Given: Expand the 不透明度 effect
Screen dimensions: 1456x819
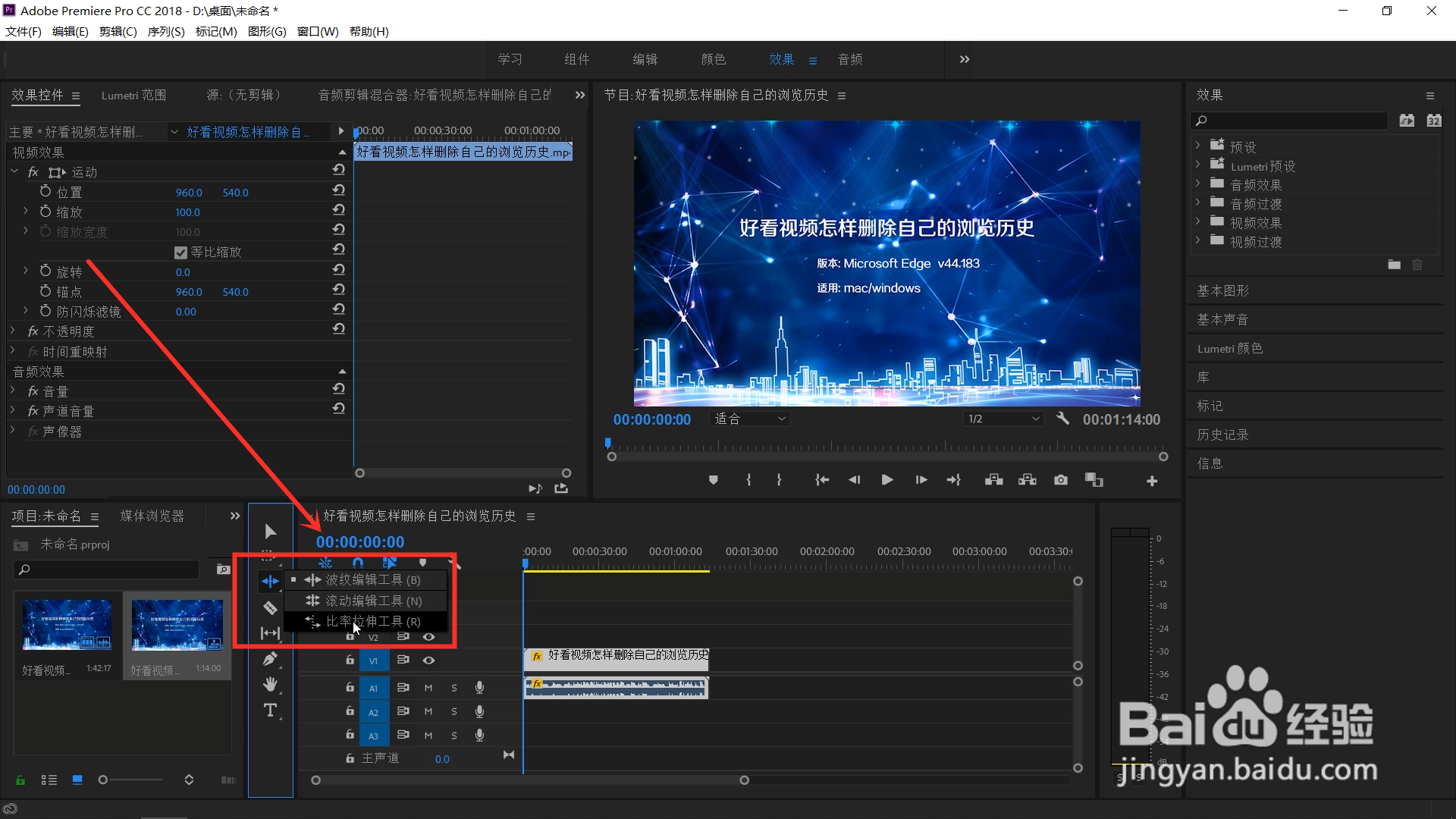Looking at the screenshot, I should click(x=13, y=331).
